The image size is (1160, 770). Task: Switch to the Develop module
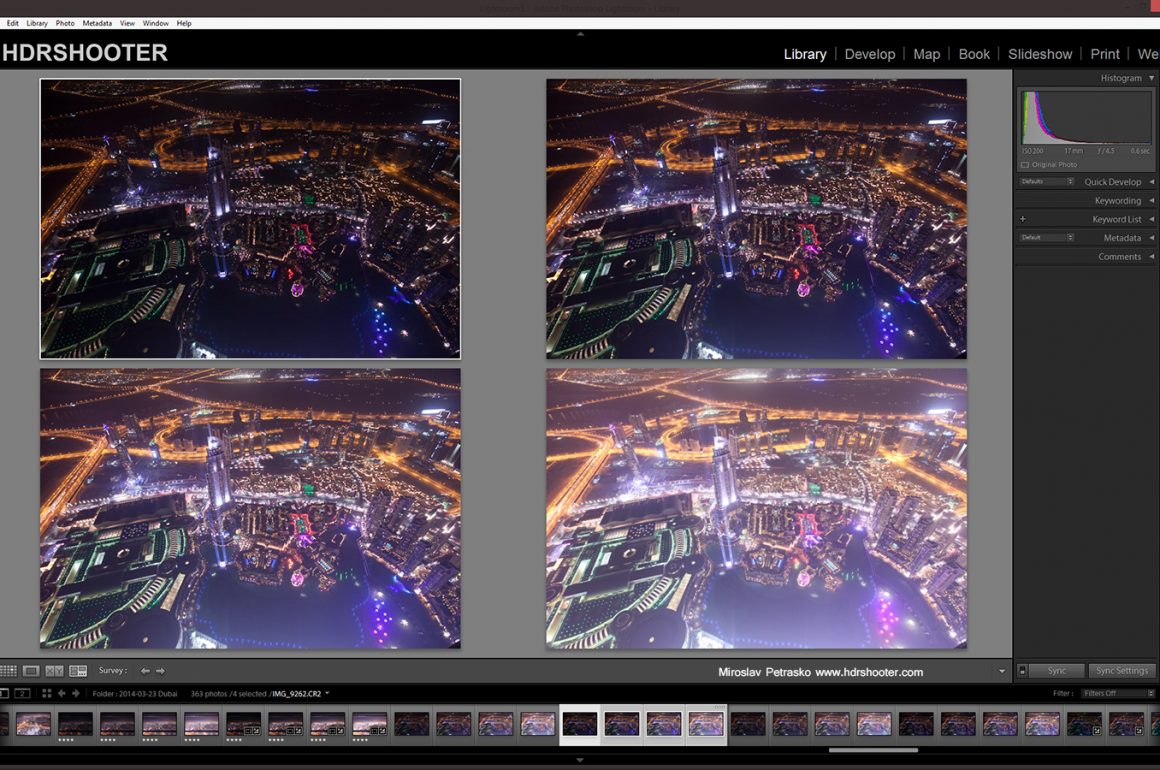point(870,54)
